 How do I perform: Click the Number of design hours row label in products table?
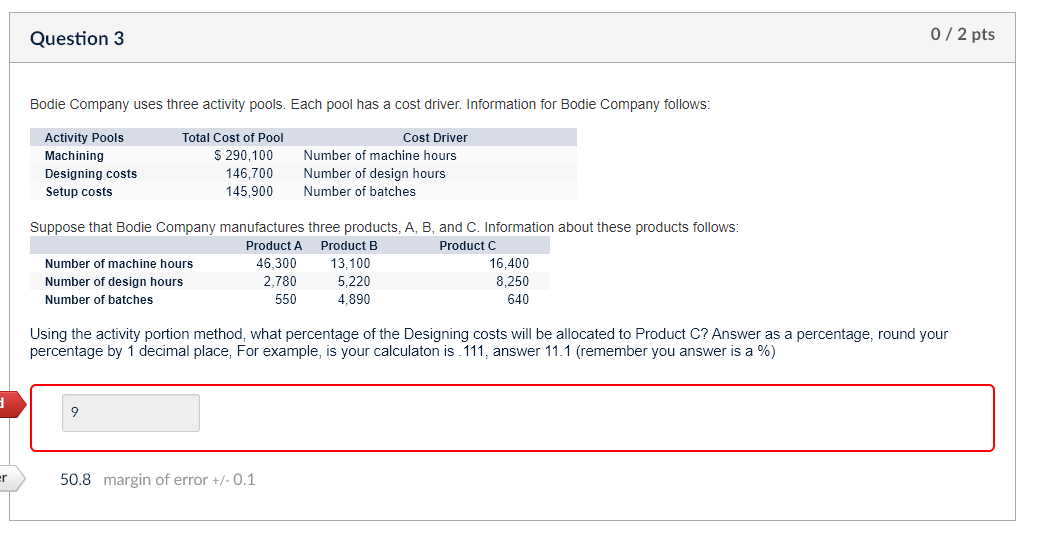[113, 282]
